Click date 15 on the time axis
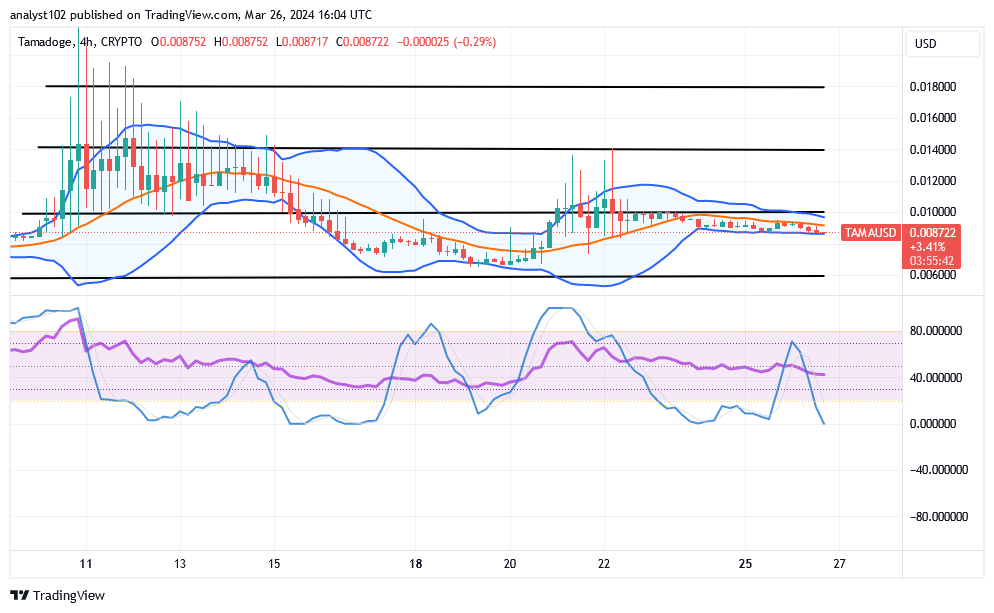The width and height of the screenshot is (994, 613). coord(274,564)
